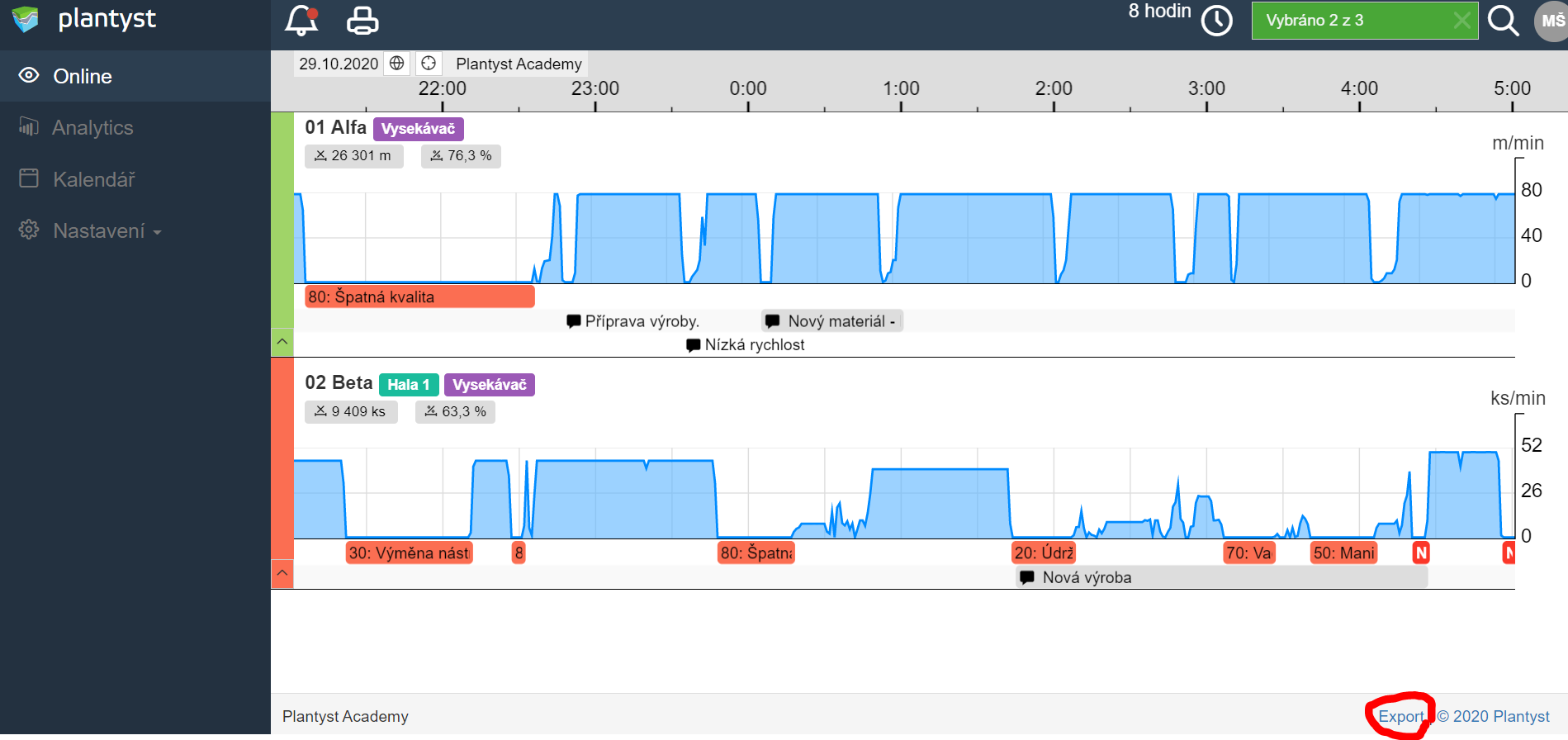Open the notifications bell icon
Screen dimensions: 1568x740
coord(301,20)
